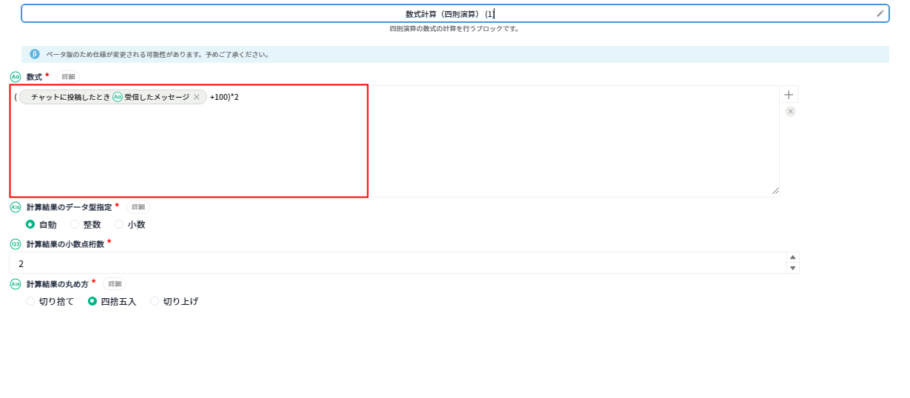
Task: Click the text-type icon beside 数式 label
Action: click(x=16, y=77)
